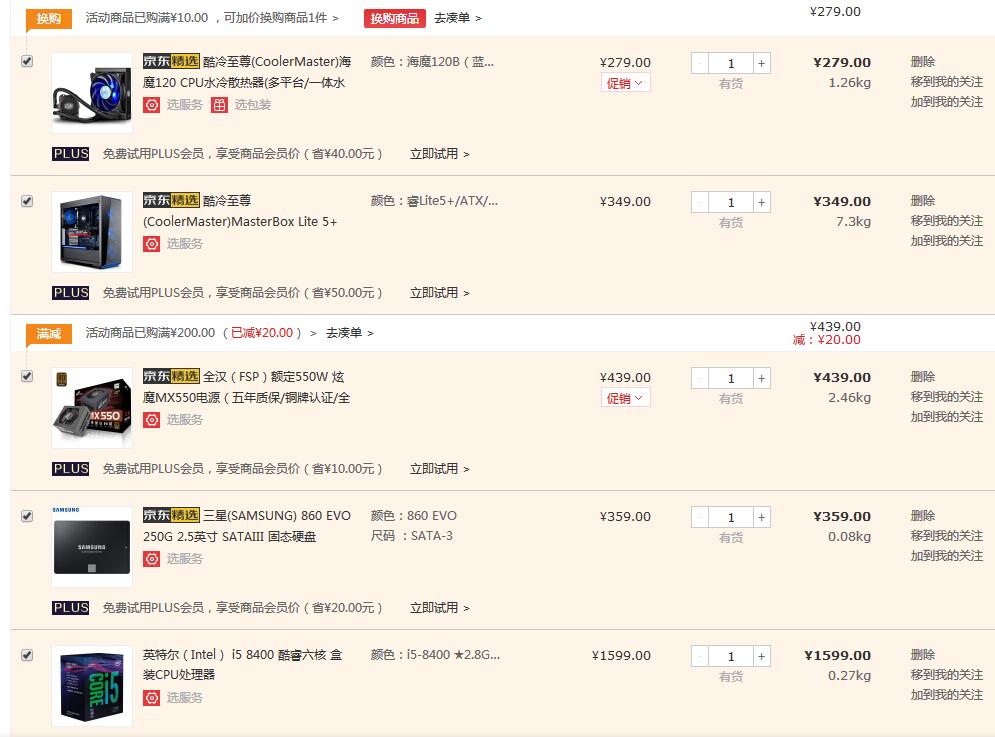Decrease quantity of the MasterBox case
Viewport: 995px width, 737px height.
pos(700,202)
